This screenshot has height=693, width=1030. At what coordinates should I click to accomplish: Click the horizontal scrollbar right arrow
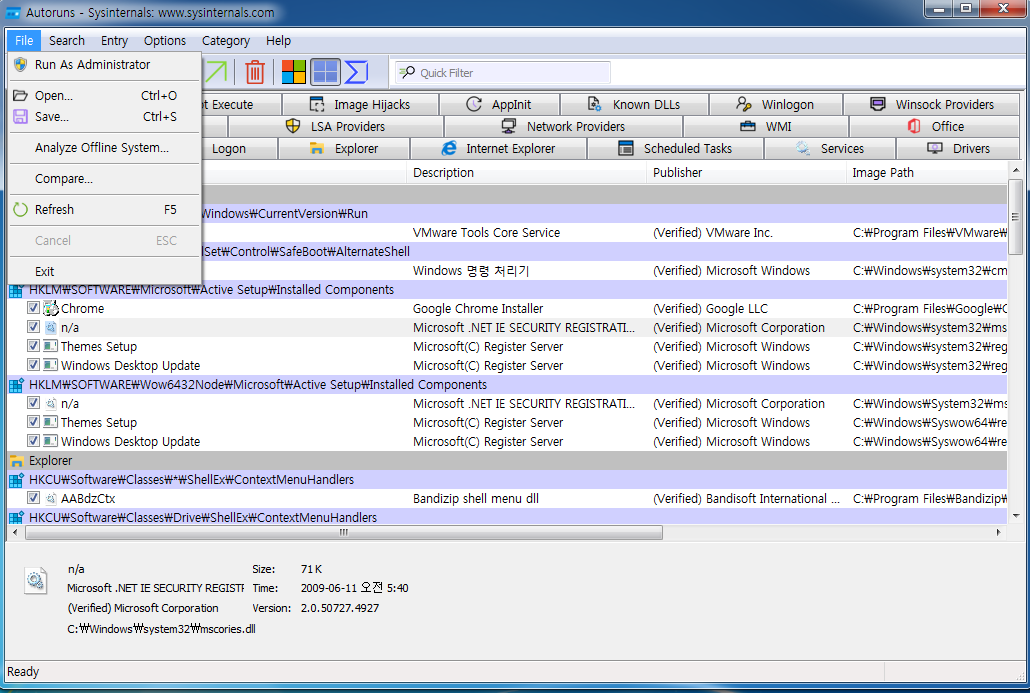tap(998, 532)
